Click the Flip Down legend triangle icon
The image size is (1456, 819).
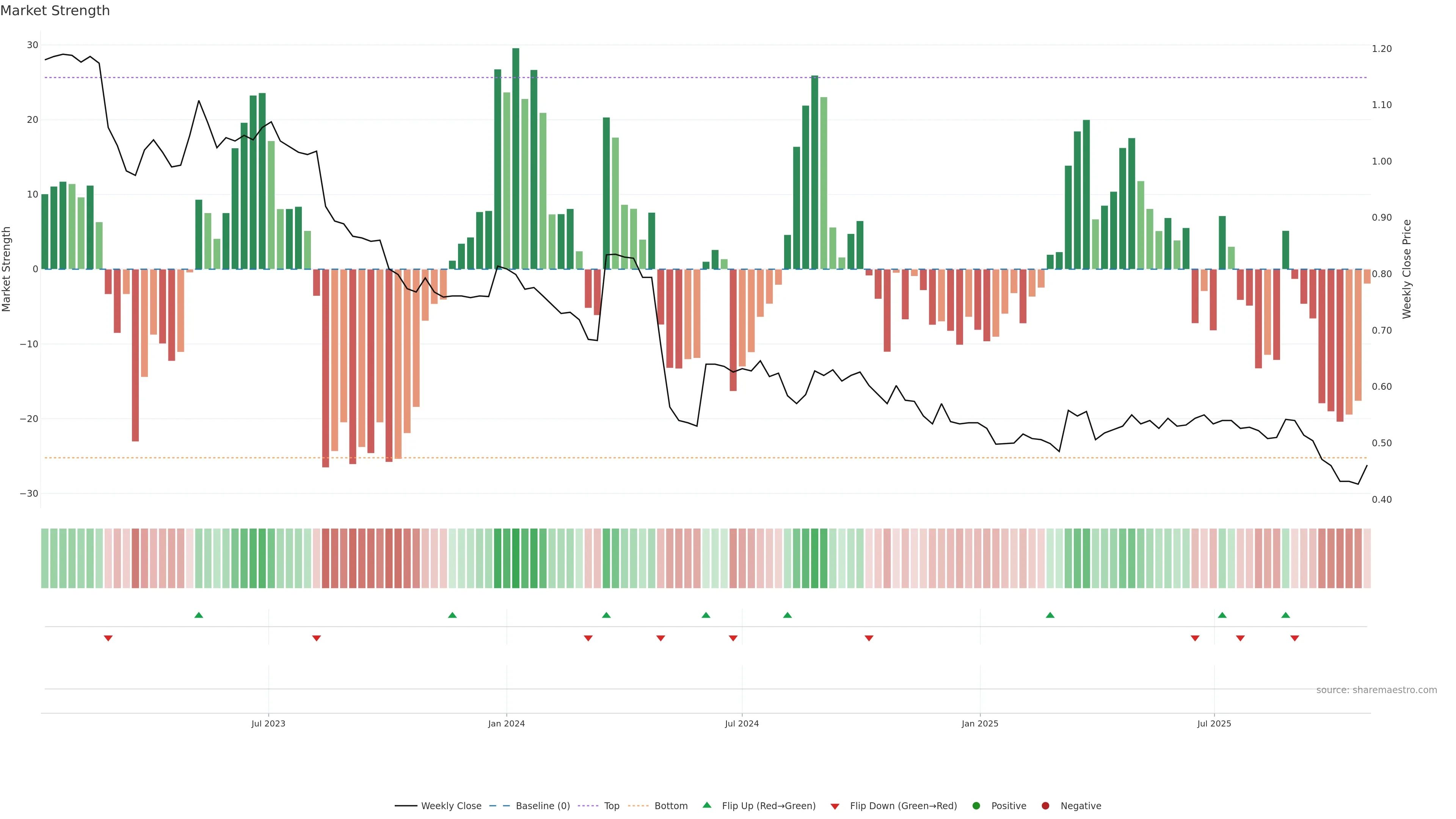click(835, 806)
